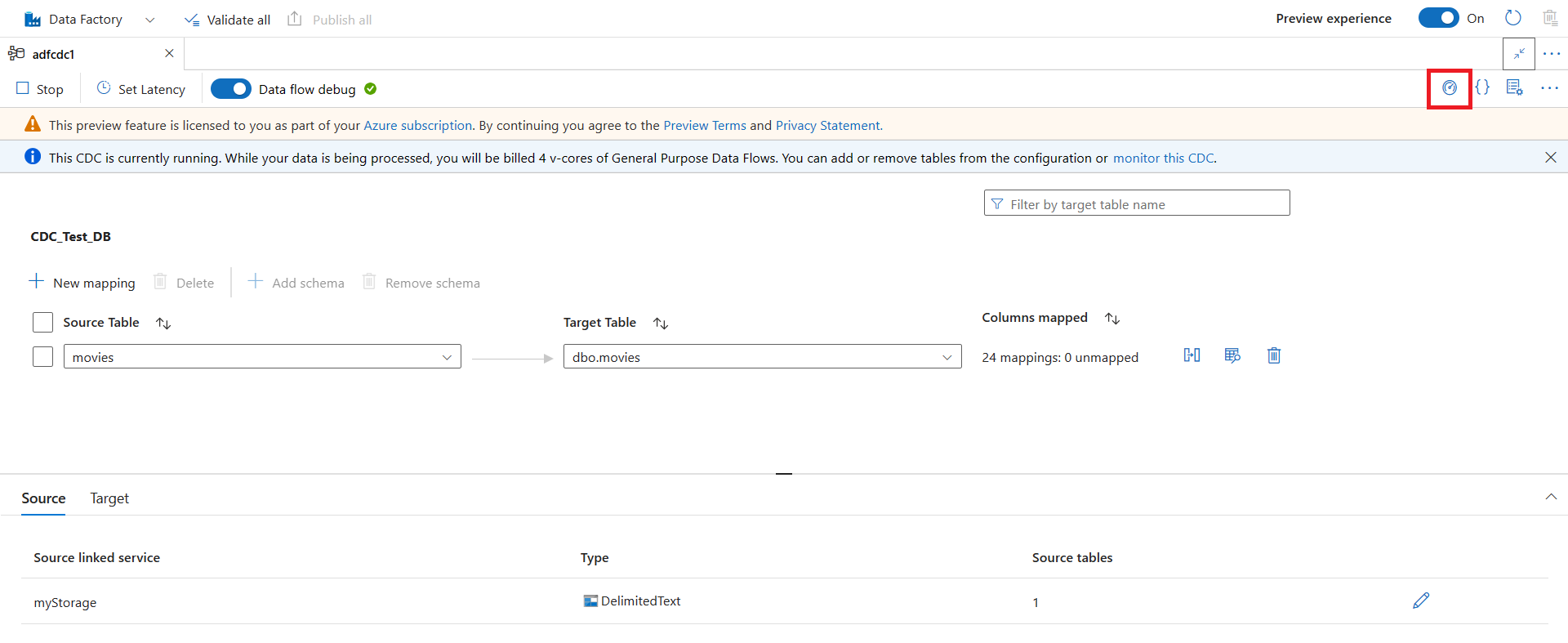Delete the movies mapping with trash icon

click(1273, 355)
